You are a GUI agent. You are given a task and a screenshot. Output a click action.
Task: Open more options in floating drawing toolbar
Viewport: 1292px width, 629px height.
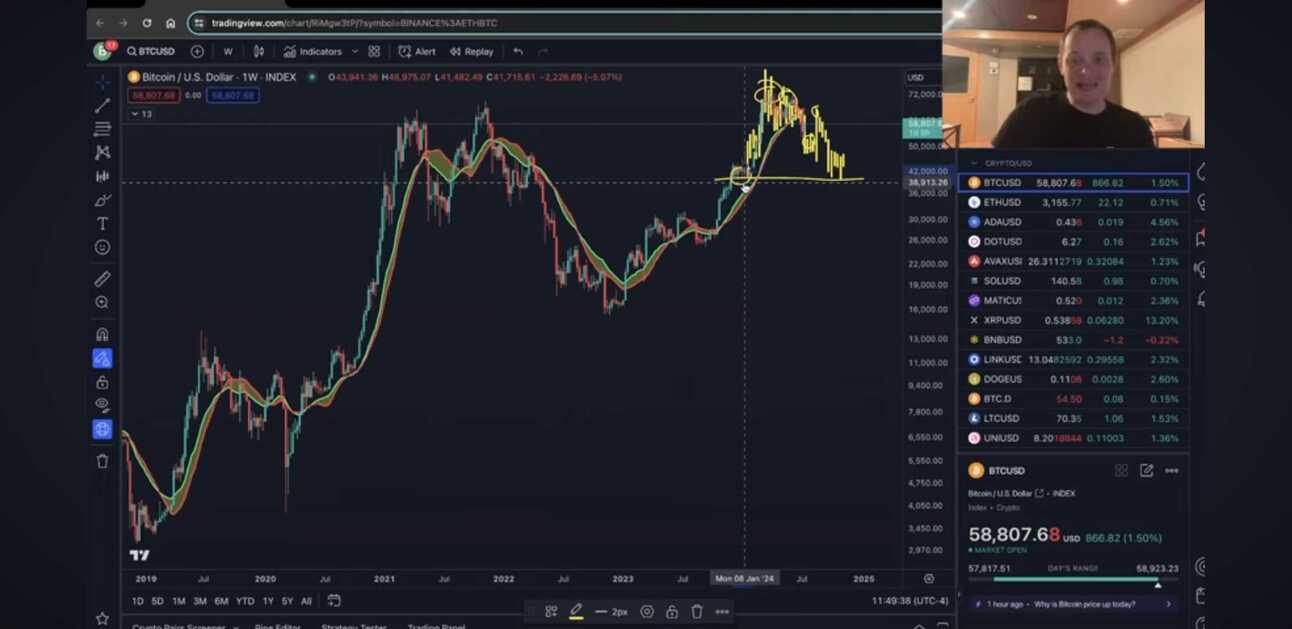[722, 611]
